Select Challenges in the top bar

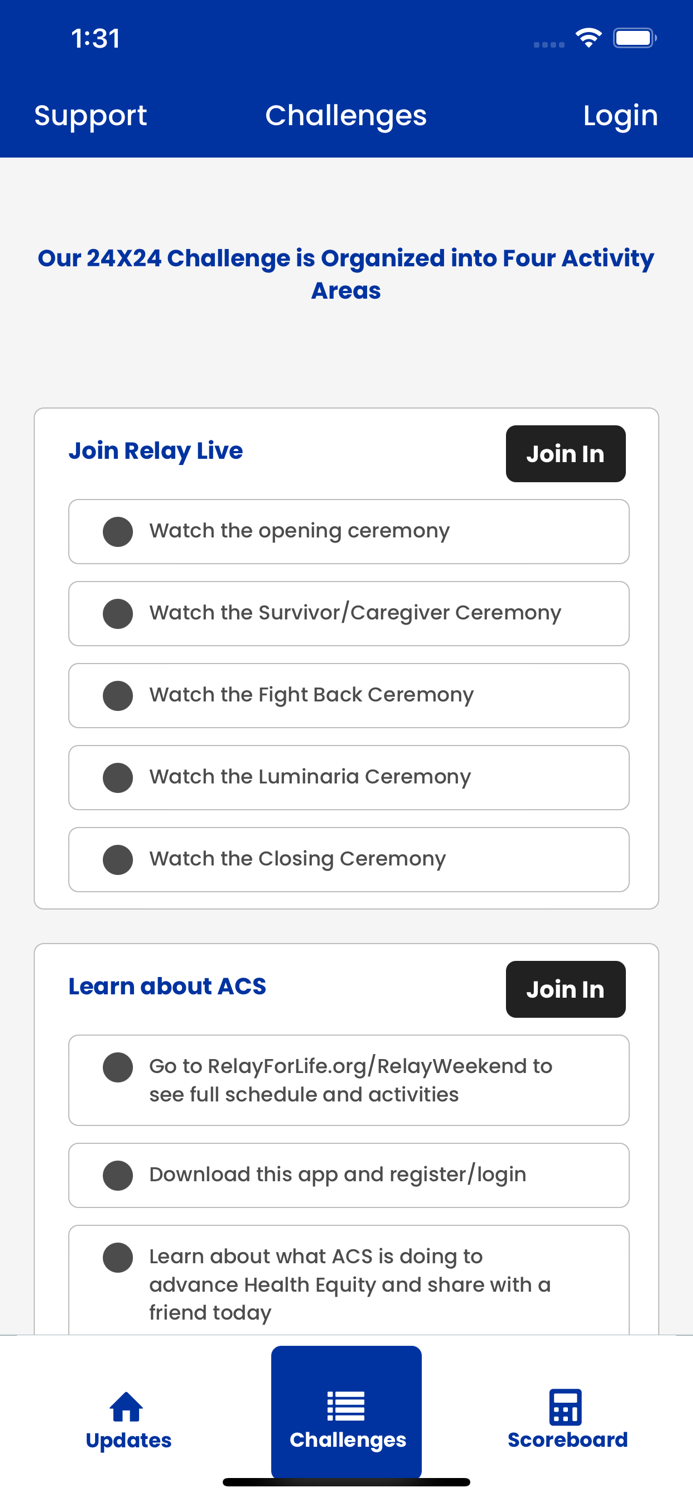(346, 116)
